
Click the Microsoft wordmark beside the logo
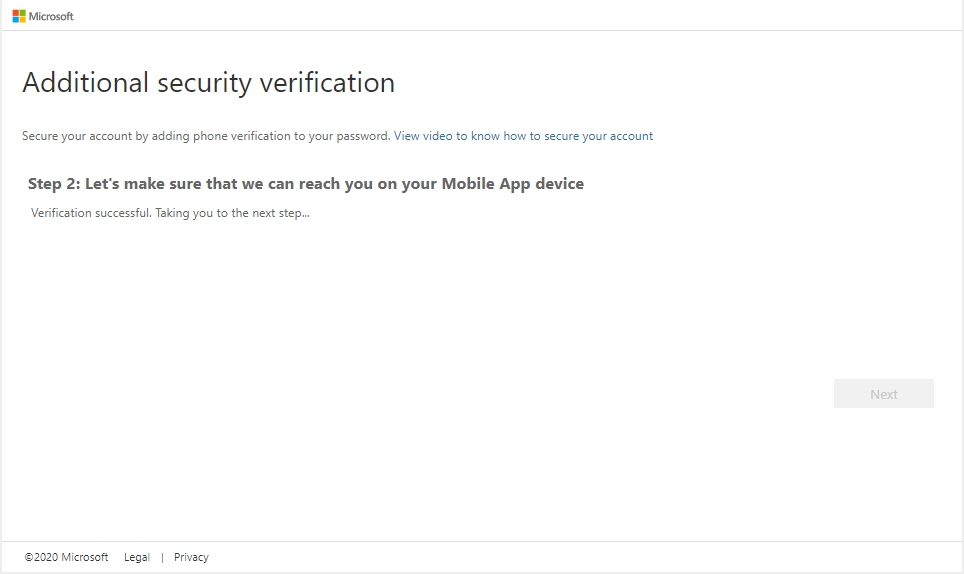tap(51, 17)
